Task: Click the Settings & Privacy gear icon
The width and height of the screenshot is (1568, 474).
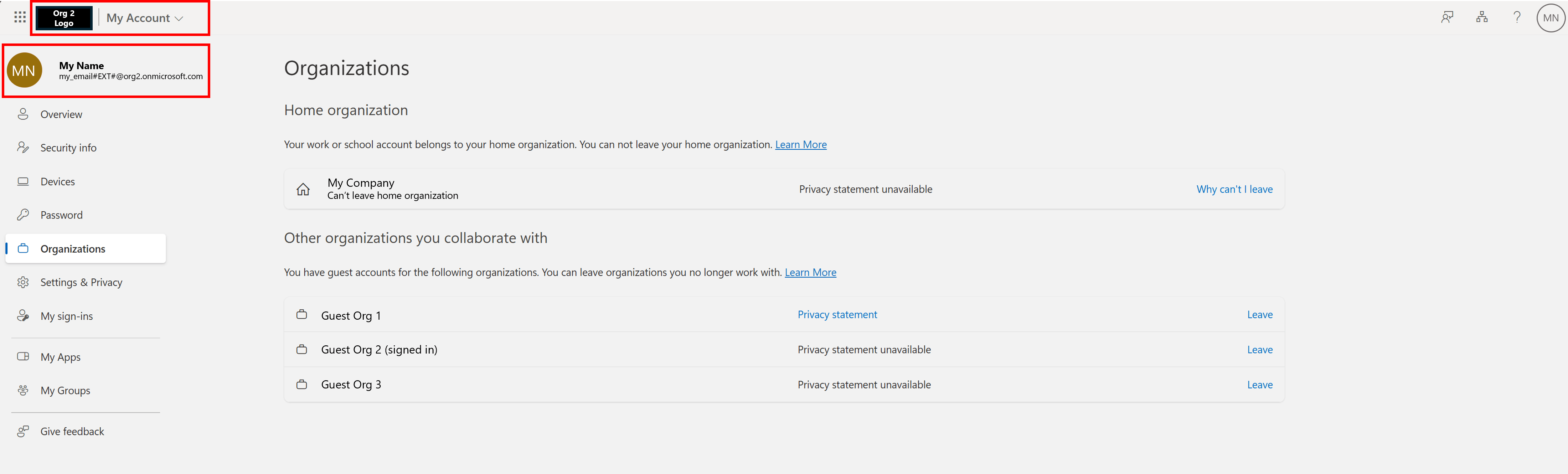Action: click(23, 282)
